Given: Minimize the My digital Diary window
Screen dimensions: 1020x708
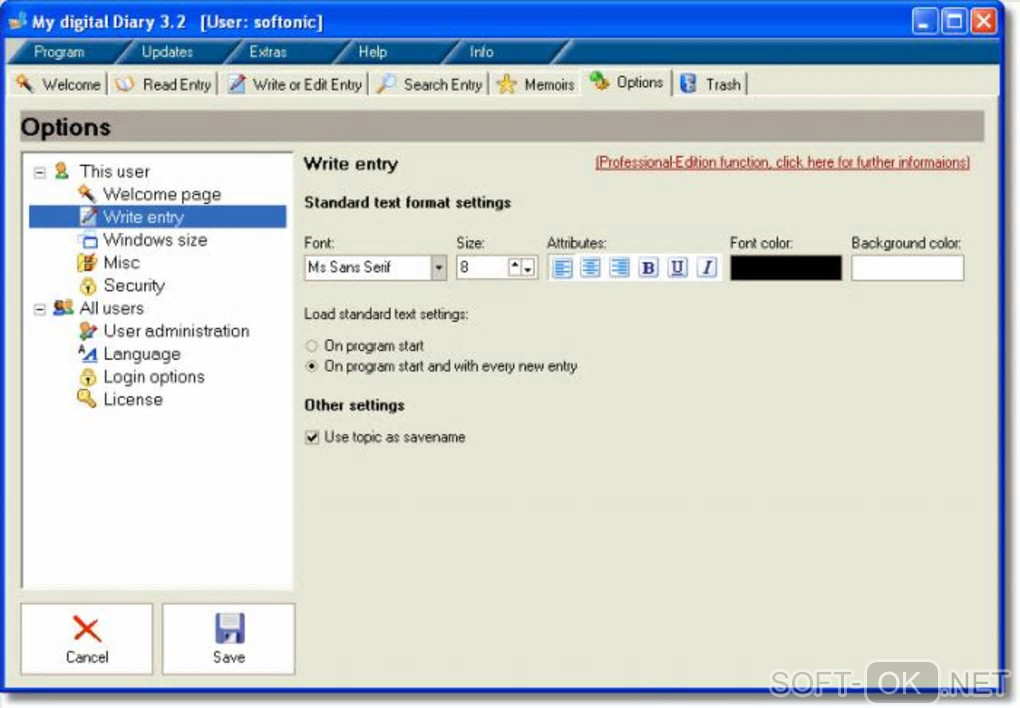Looking at the screenshot, I should pyautogui.click(x=924, y=21).
